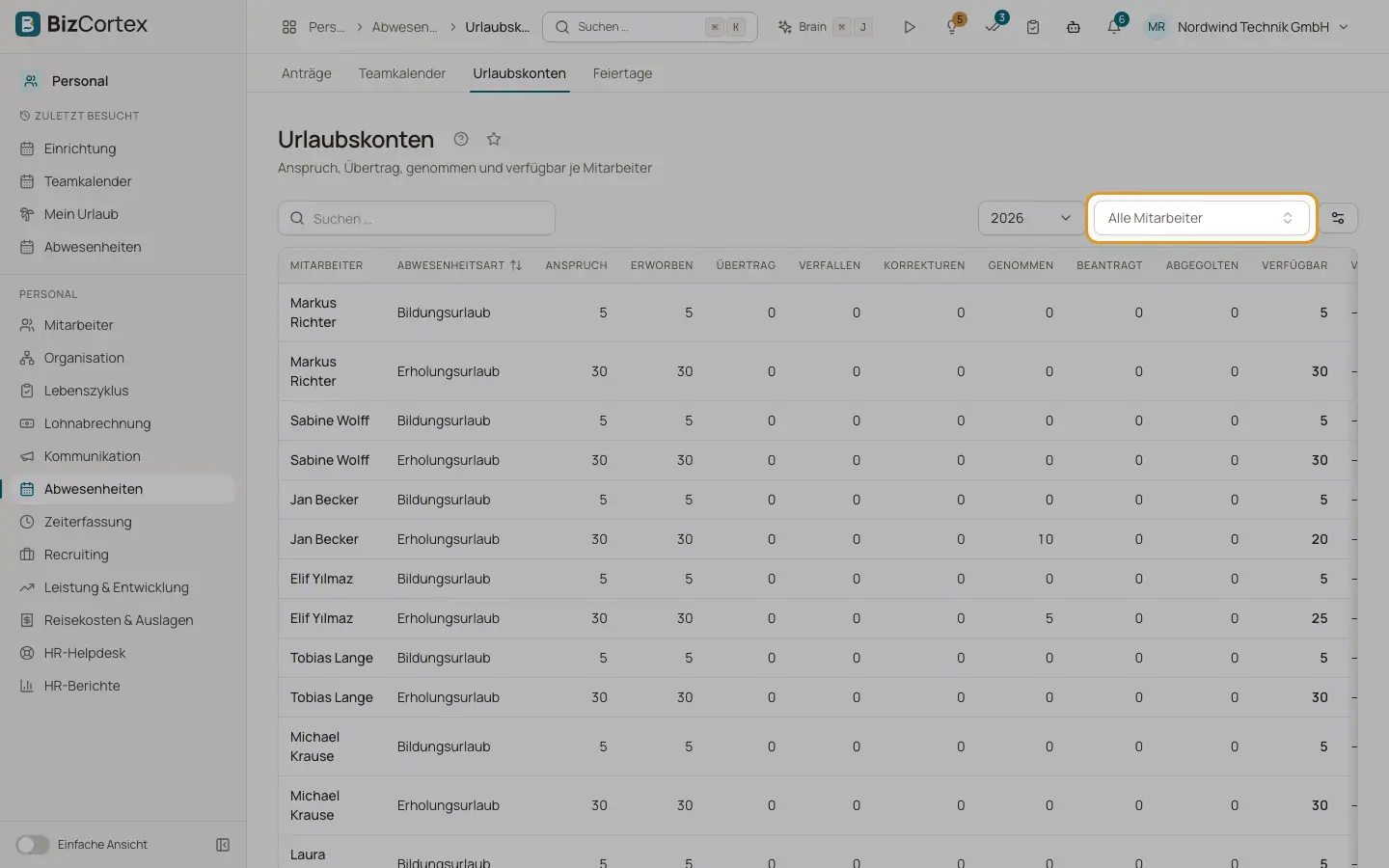Click the table search field
Image resolution: width=1389 pixels, height=868 pixels.
click(x=417, y=218)
